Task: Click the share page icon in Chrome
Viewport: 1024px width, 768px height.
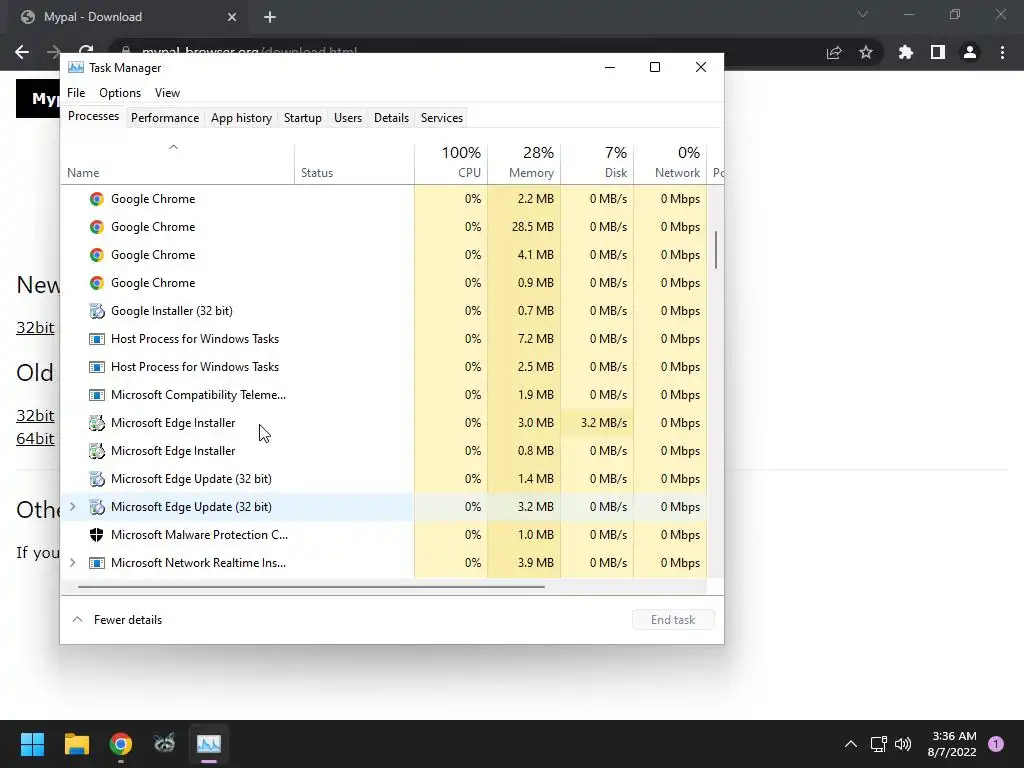Action: pyautogui.click(x=834, y=52)
